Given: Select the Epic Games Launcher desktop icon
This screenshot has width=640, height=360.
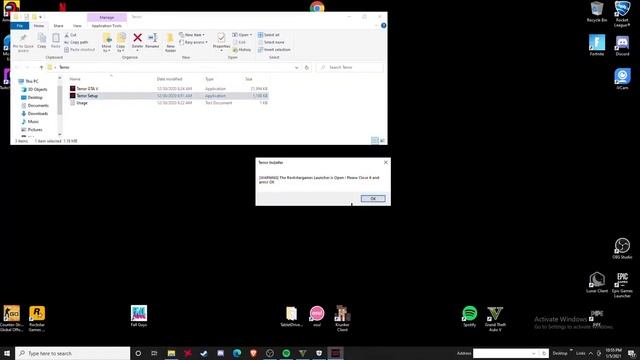Looking at the screenshot, I should point(622,284).
